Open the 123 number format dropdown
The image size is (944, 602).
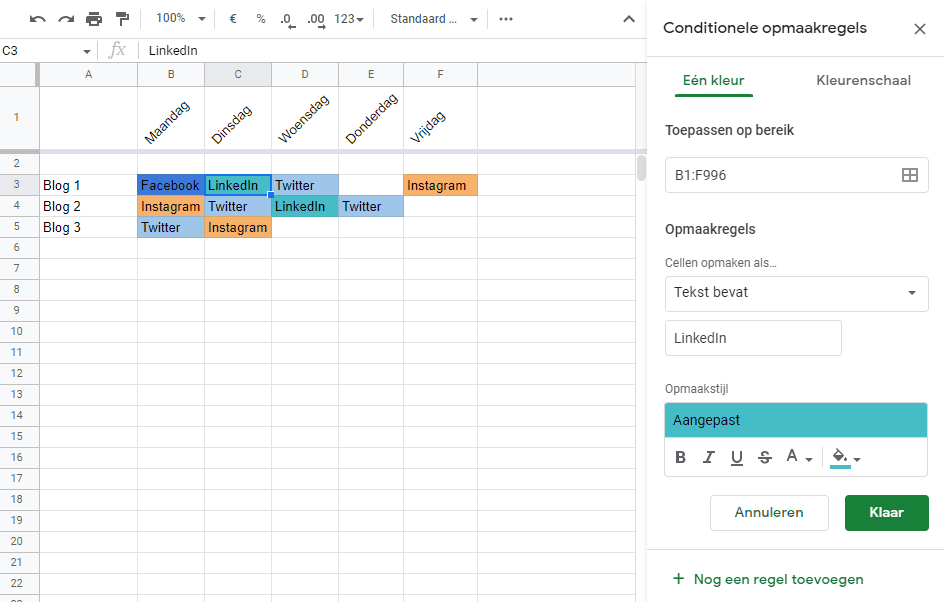346,17
